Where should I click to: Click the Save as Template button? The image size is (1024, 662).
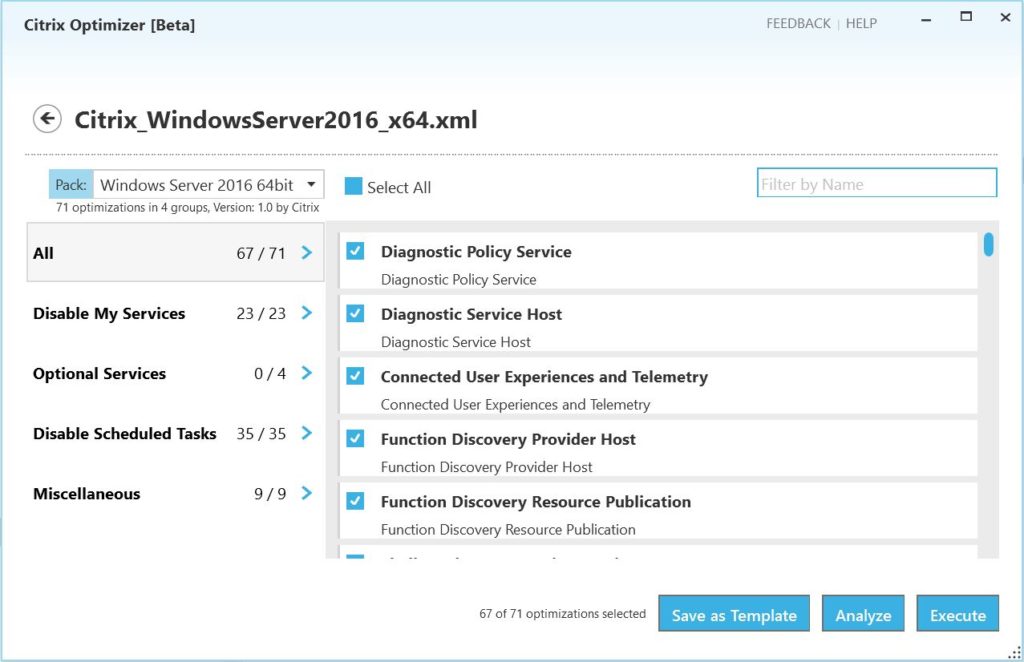pos(734,614)
